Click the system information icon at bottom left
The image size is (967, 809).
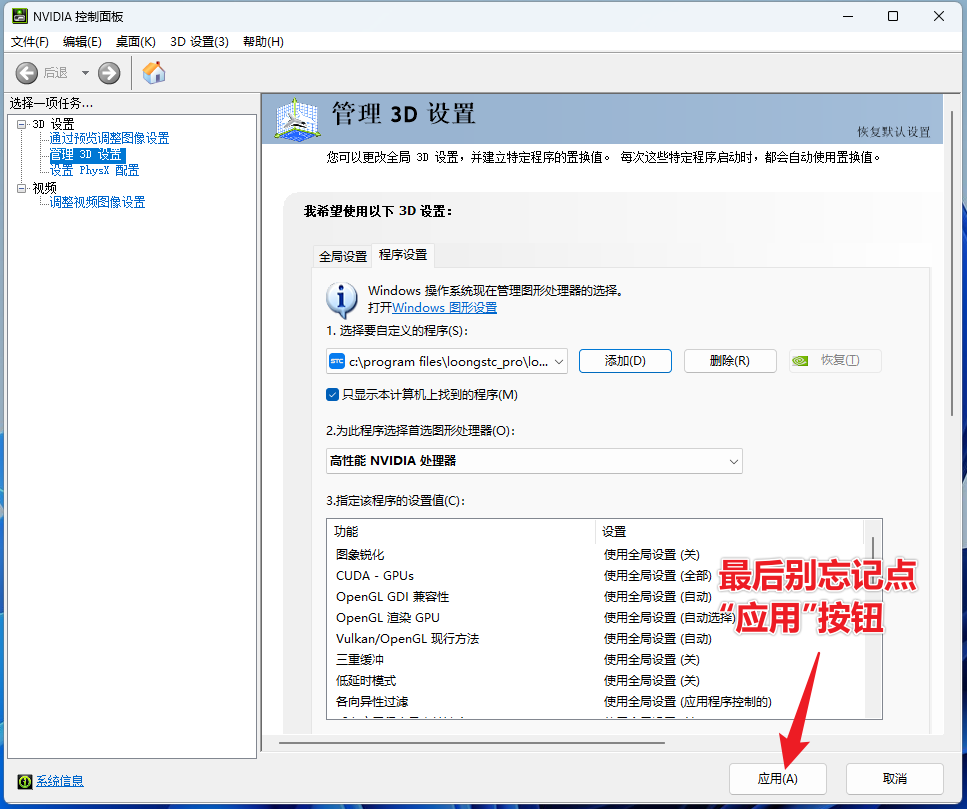(x=25, y=781)
